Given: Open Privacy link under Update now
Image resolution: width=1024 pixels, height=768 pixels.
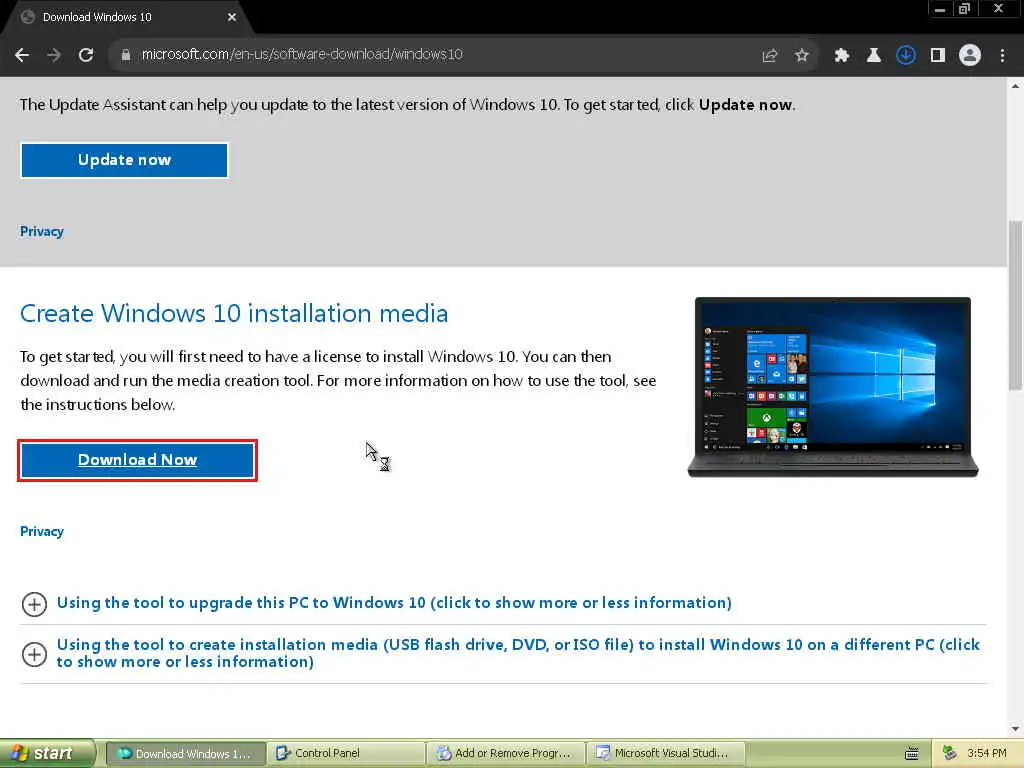Looking at the screenshot, I should [x=42, y=231].
